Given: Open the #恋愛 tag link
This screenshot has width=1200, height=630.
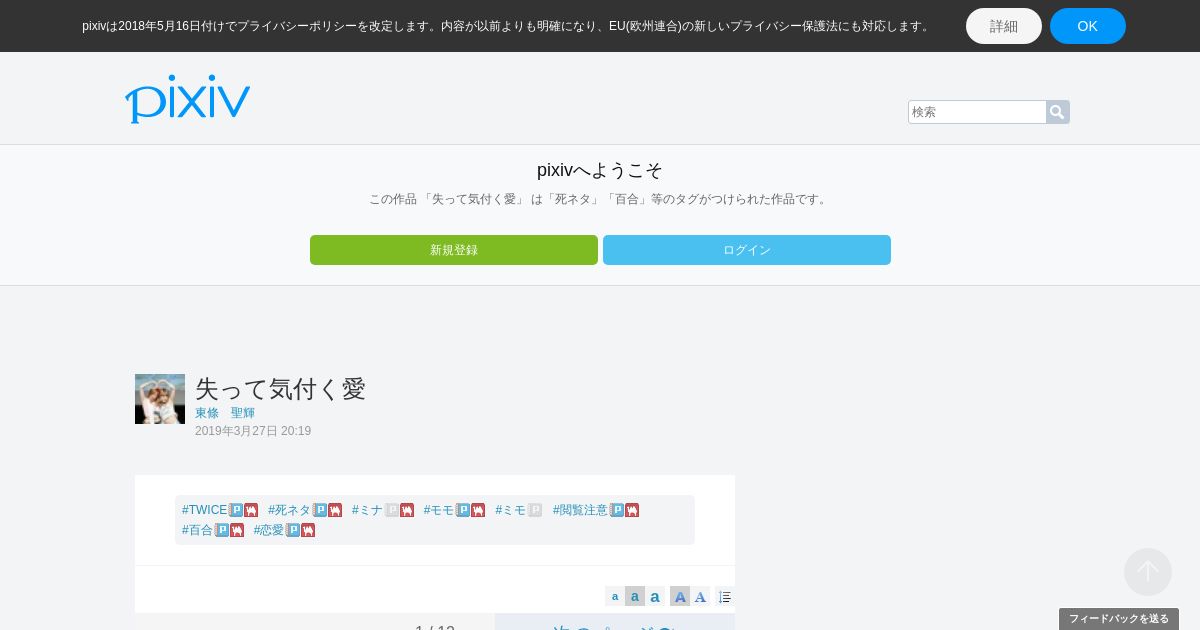Looking at the screenshot, I should (x=269, y=530).
